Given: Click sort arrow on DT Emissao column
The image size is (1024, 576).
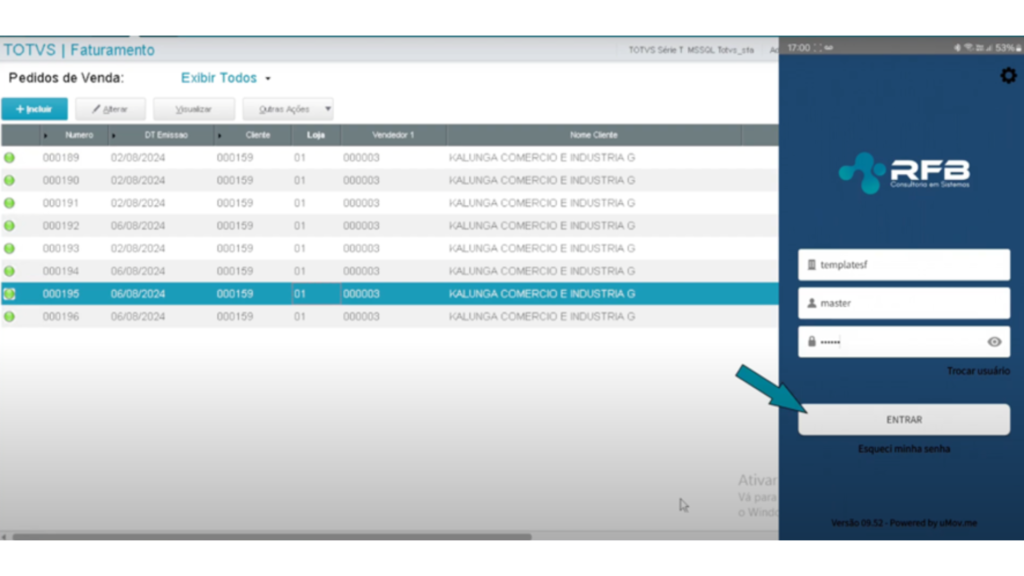Looking at the screenshot, I should tap(113, 135).
